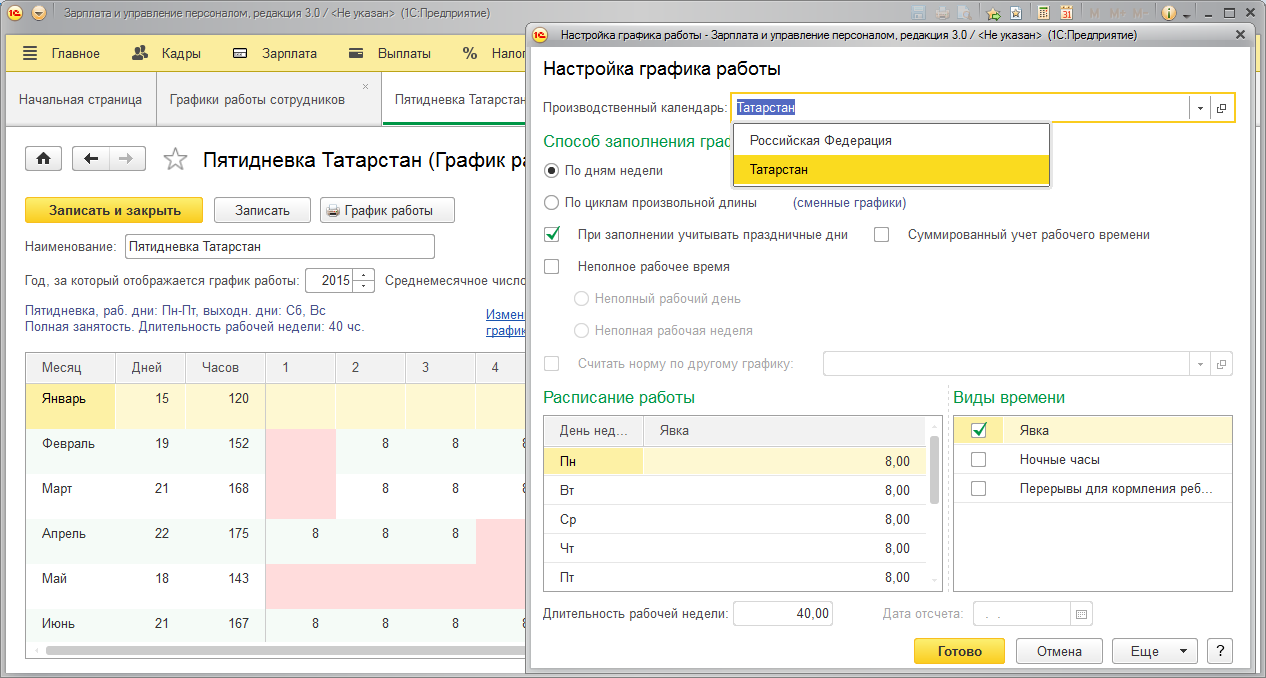Viewport: 1266px width, 678px height.
Task: Click the Home icon button
Action: pos(44,159)
